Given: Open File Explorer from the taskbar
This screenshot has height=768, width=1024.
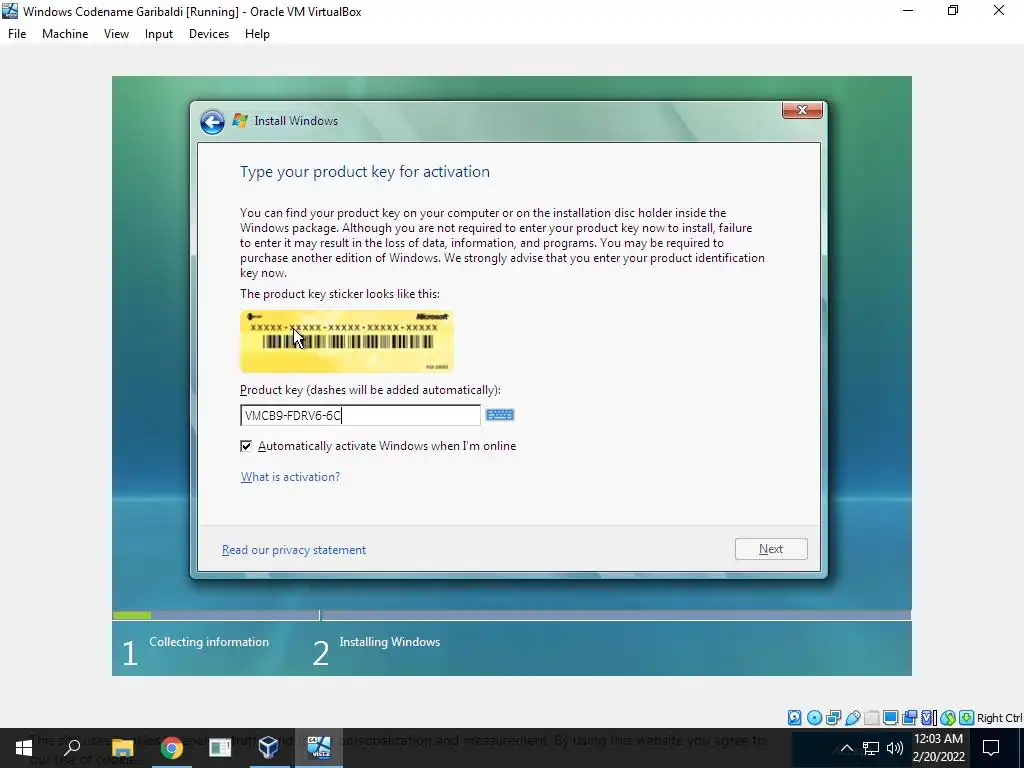Looking at the screenshot, I should [122, 747].
